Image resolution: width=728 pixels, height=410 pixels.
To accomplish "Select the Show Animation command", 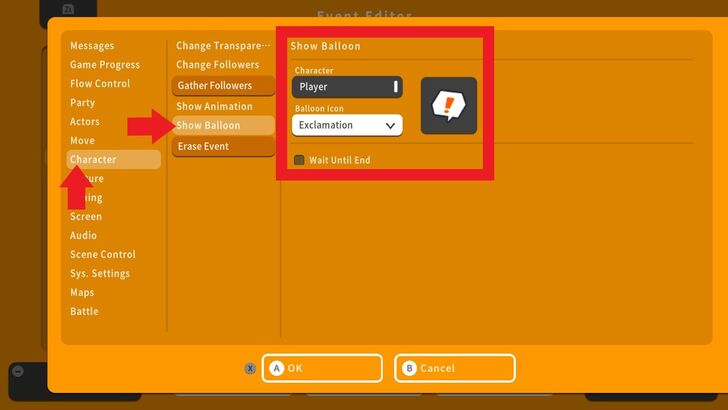I will coord(214,107).
